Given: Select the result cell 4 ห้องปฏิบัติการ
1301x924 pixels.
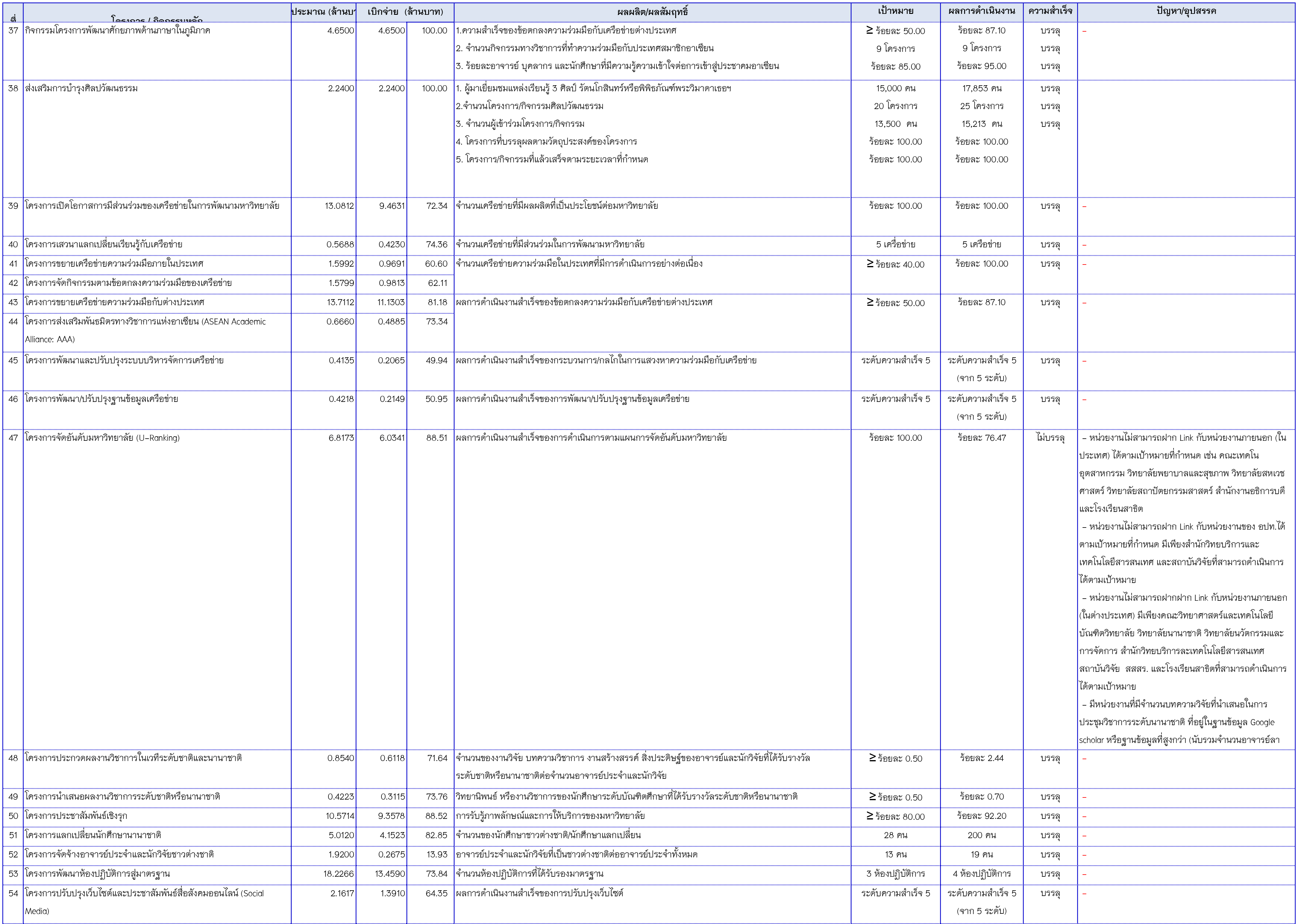Looking at the screenshot, I should (981, 873).
